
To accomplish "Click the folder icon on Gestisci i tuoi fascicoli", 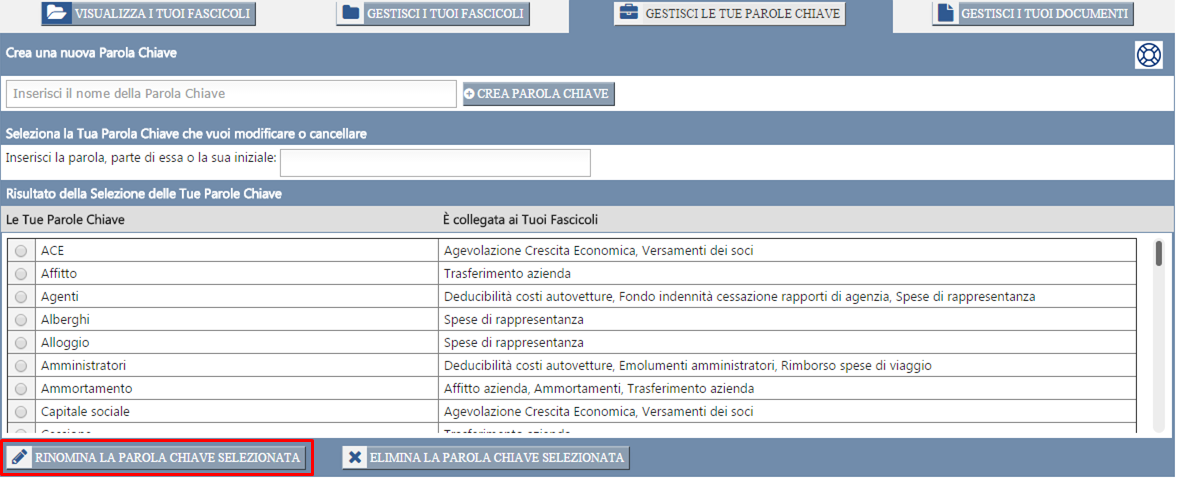I will pos(351,14).
